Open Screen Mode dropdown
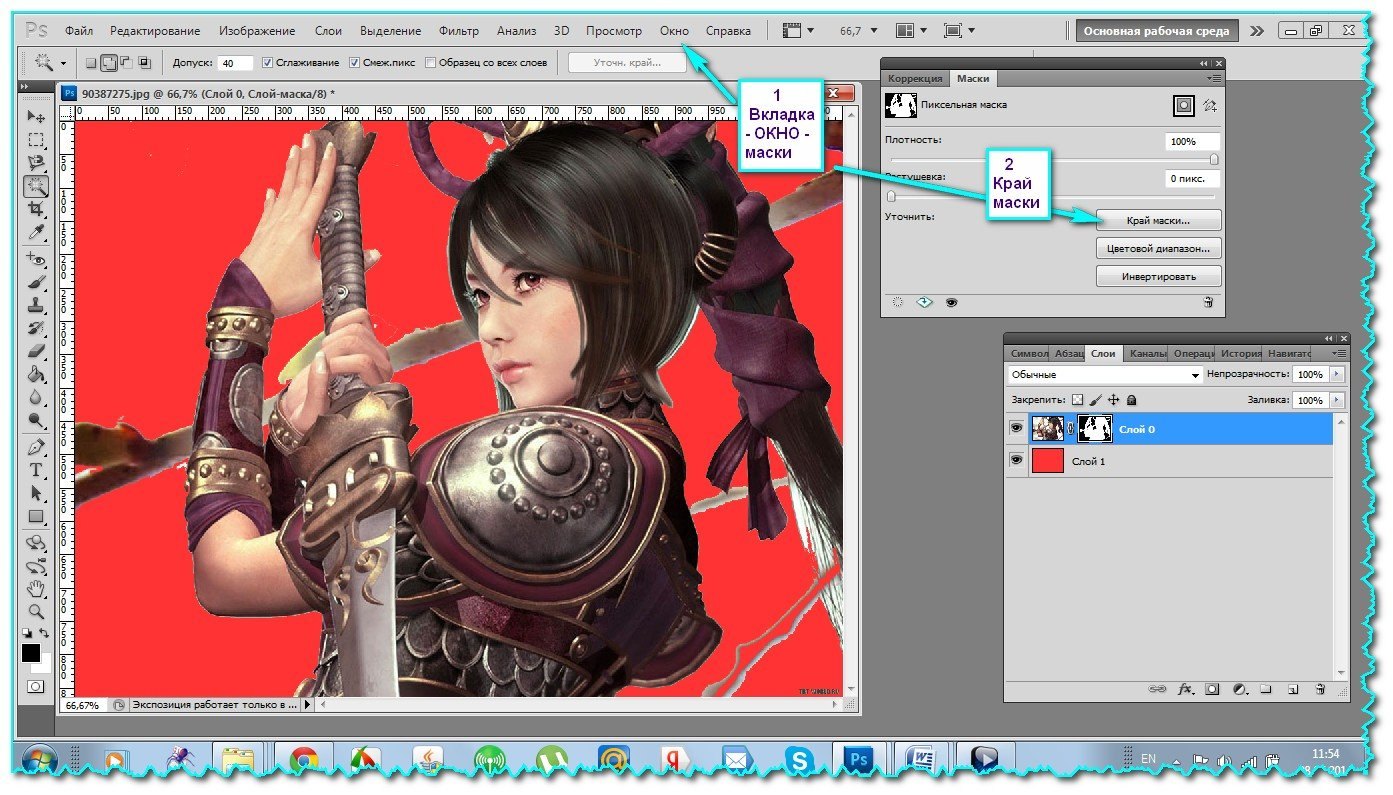The image size is (1393, 795). point(959,31)
